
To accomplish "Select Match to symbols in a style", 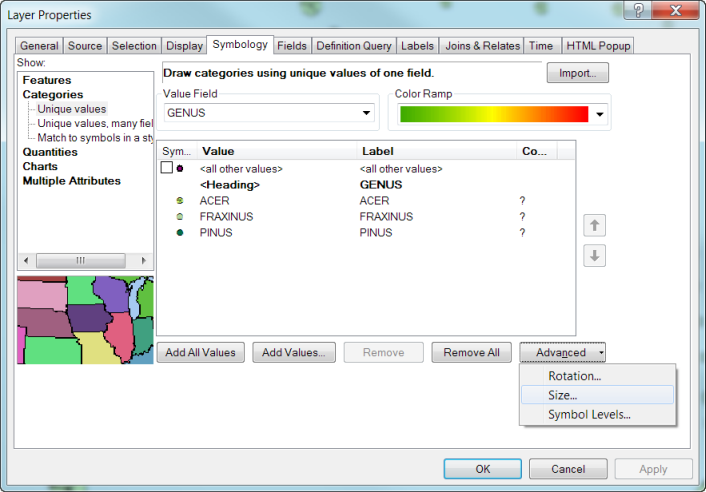I will point(95,138).
